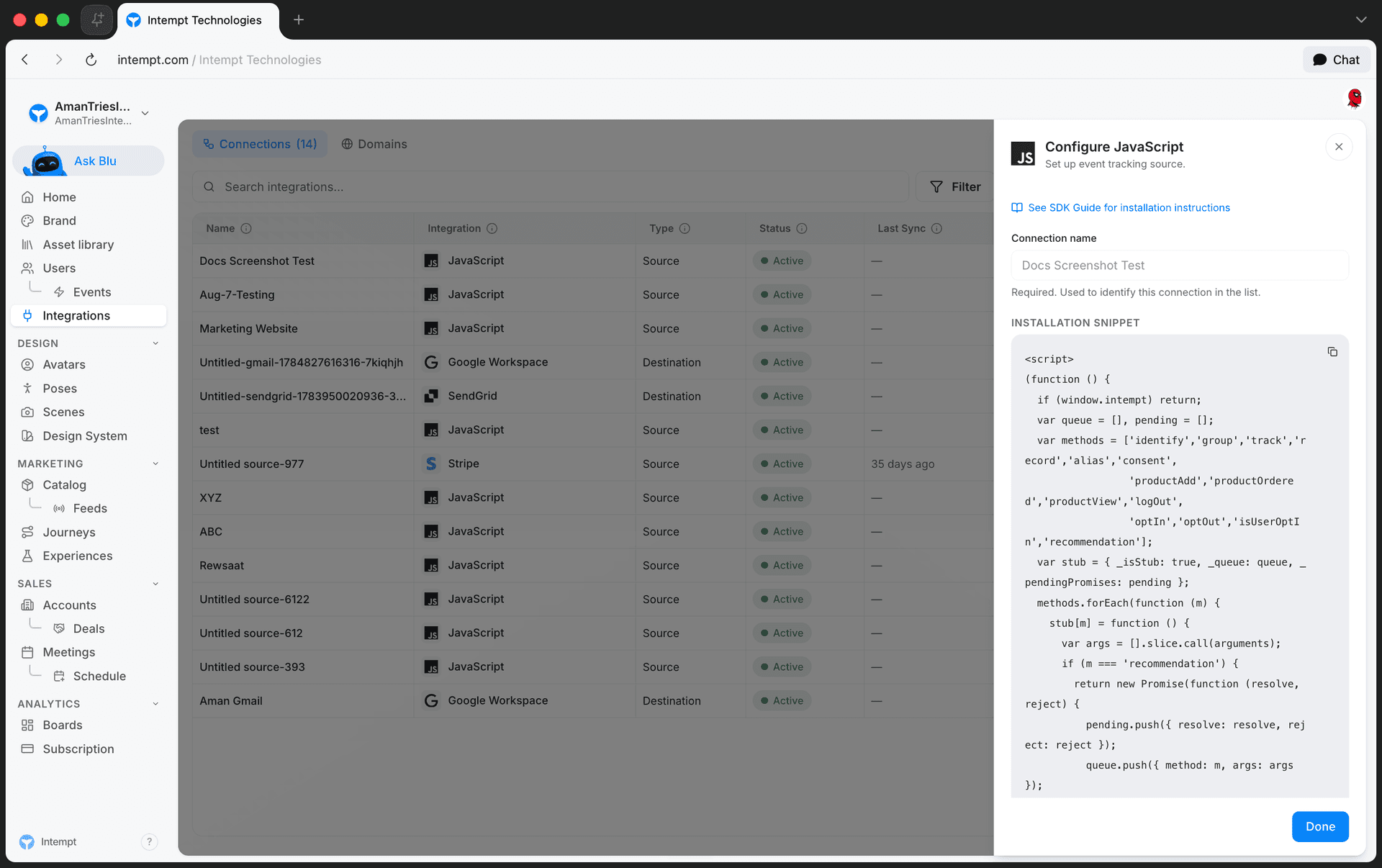Open the Scenes page
Image resolution: width=1382 pixels, height=868 pixels.
pyautogui.click(x=63, y=412)
